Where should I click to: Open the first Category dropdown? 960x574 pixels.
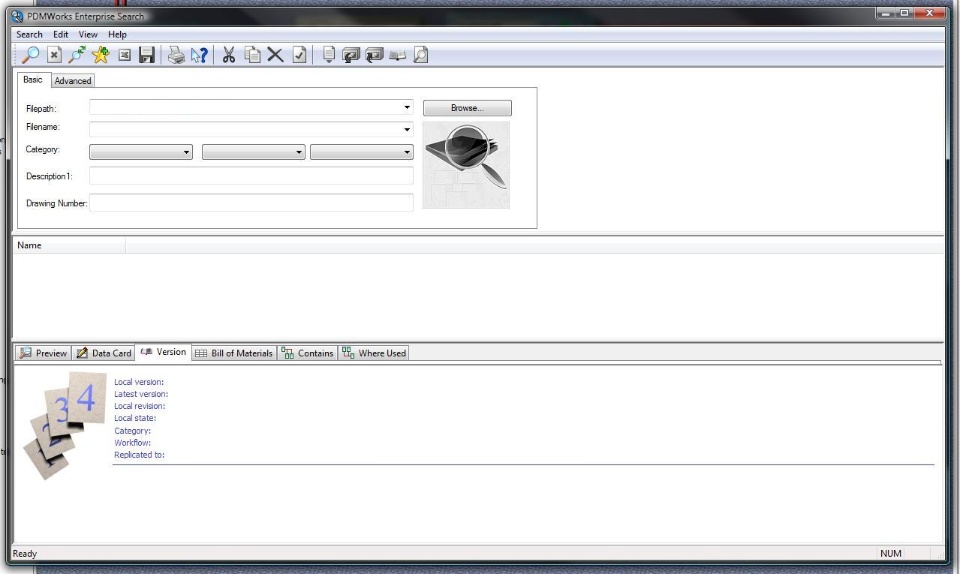click(141, 152)
